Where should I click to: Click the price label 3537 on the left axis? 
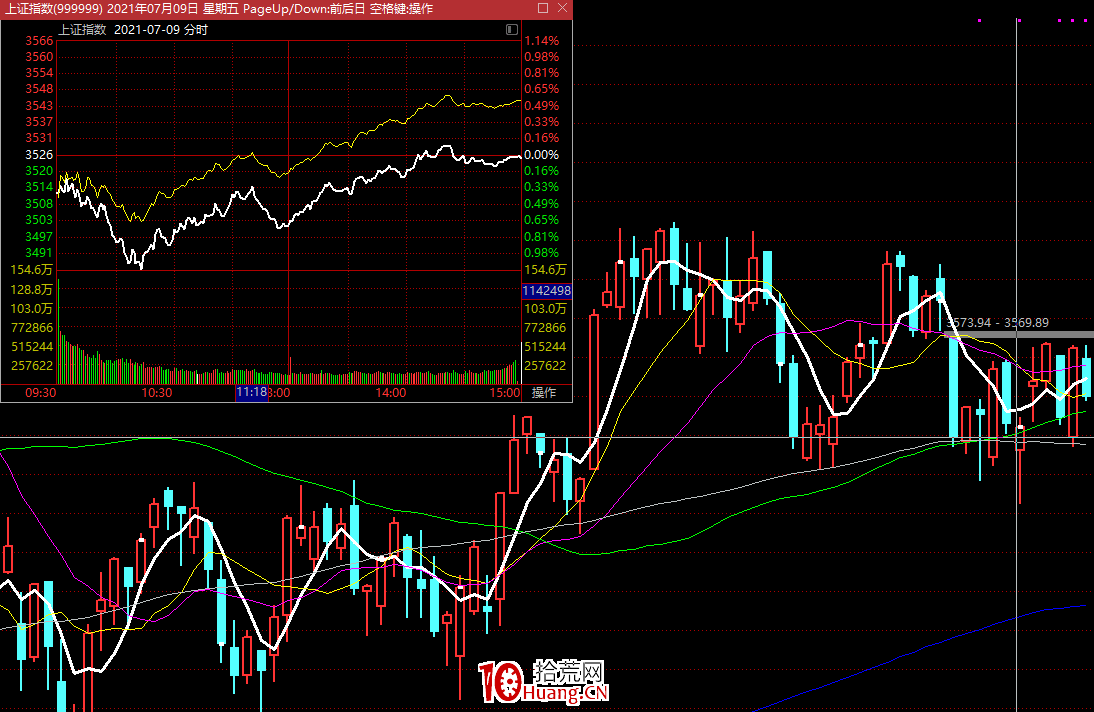click(39, 121)
